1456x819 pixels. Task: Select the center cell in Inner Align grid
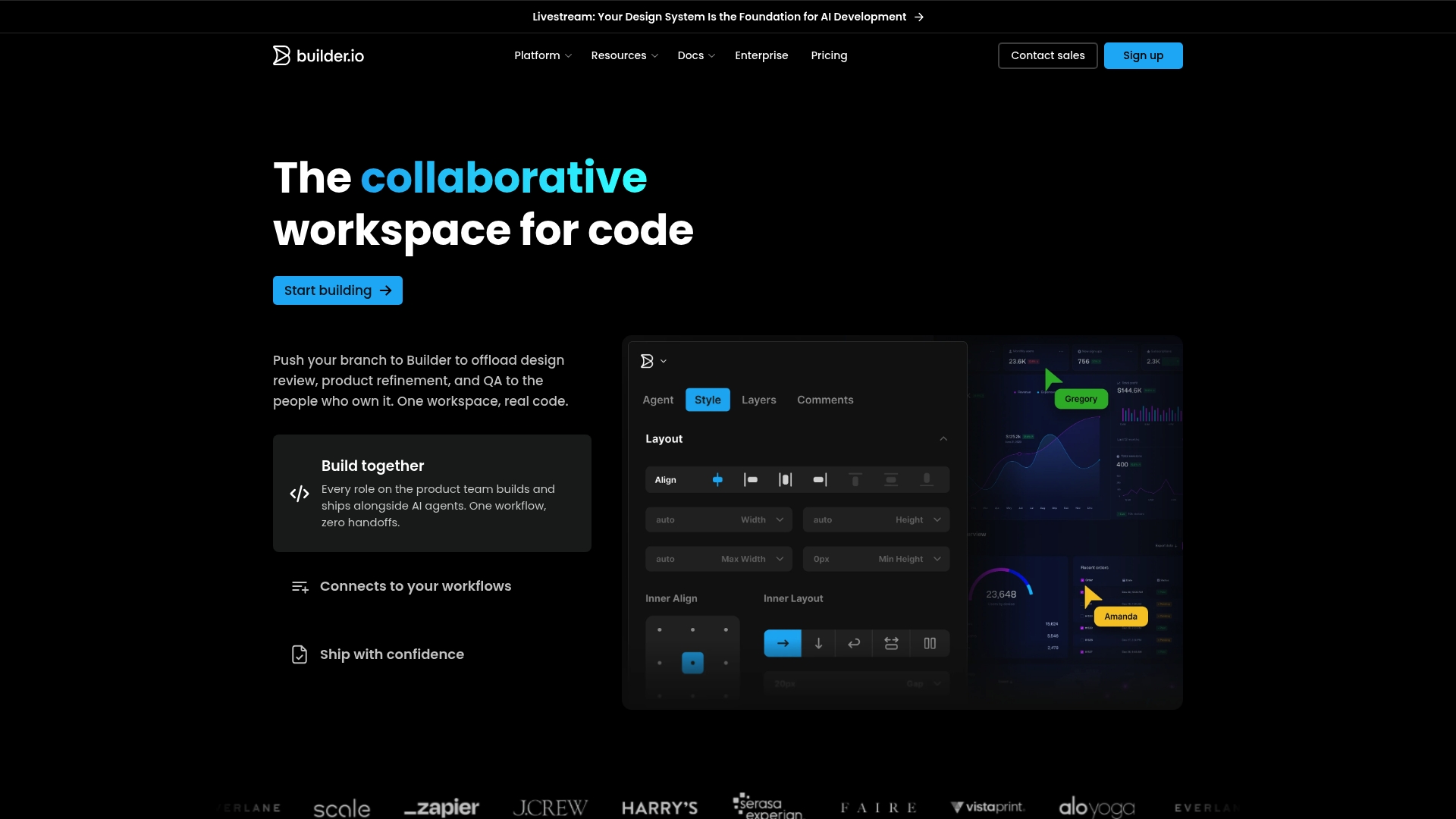pyautogui.click(x=692, y=663)
